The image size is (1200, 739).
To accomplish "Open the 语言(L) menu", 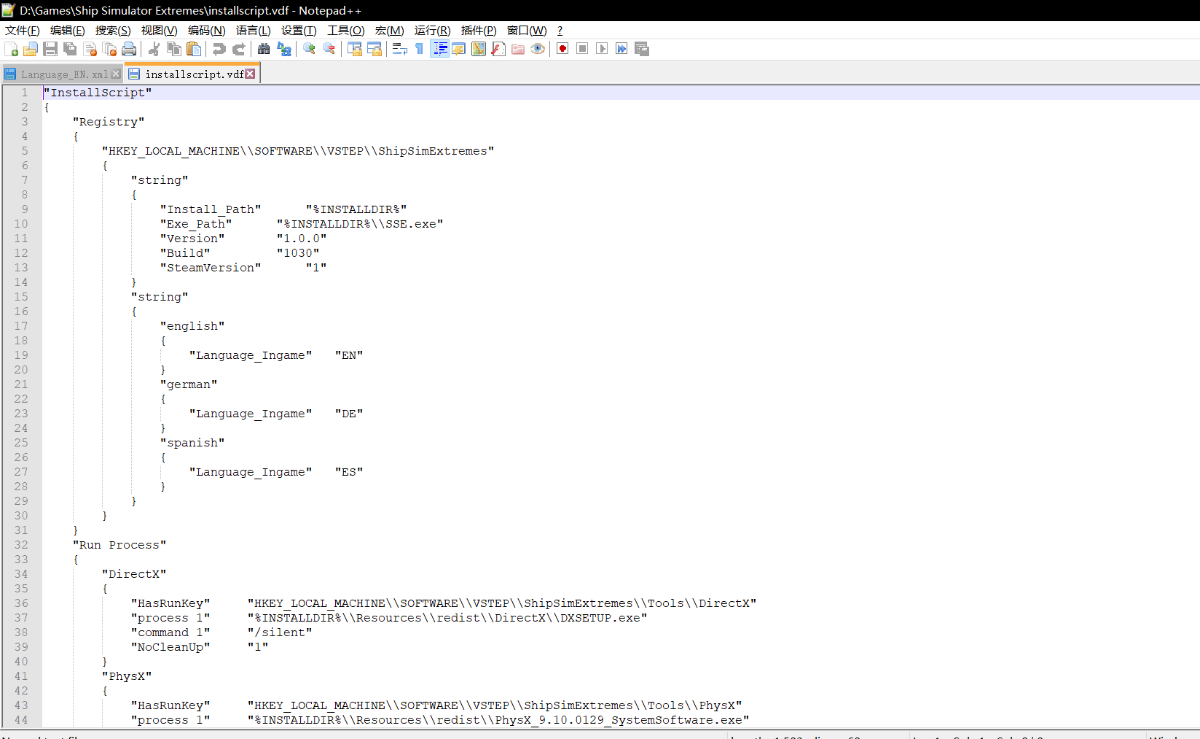I will point(254,31).
